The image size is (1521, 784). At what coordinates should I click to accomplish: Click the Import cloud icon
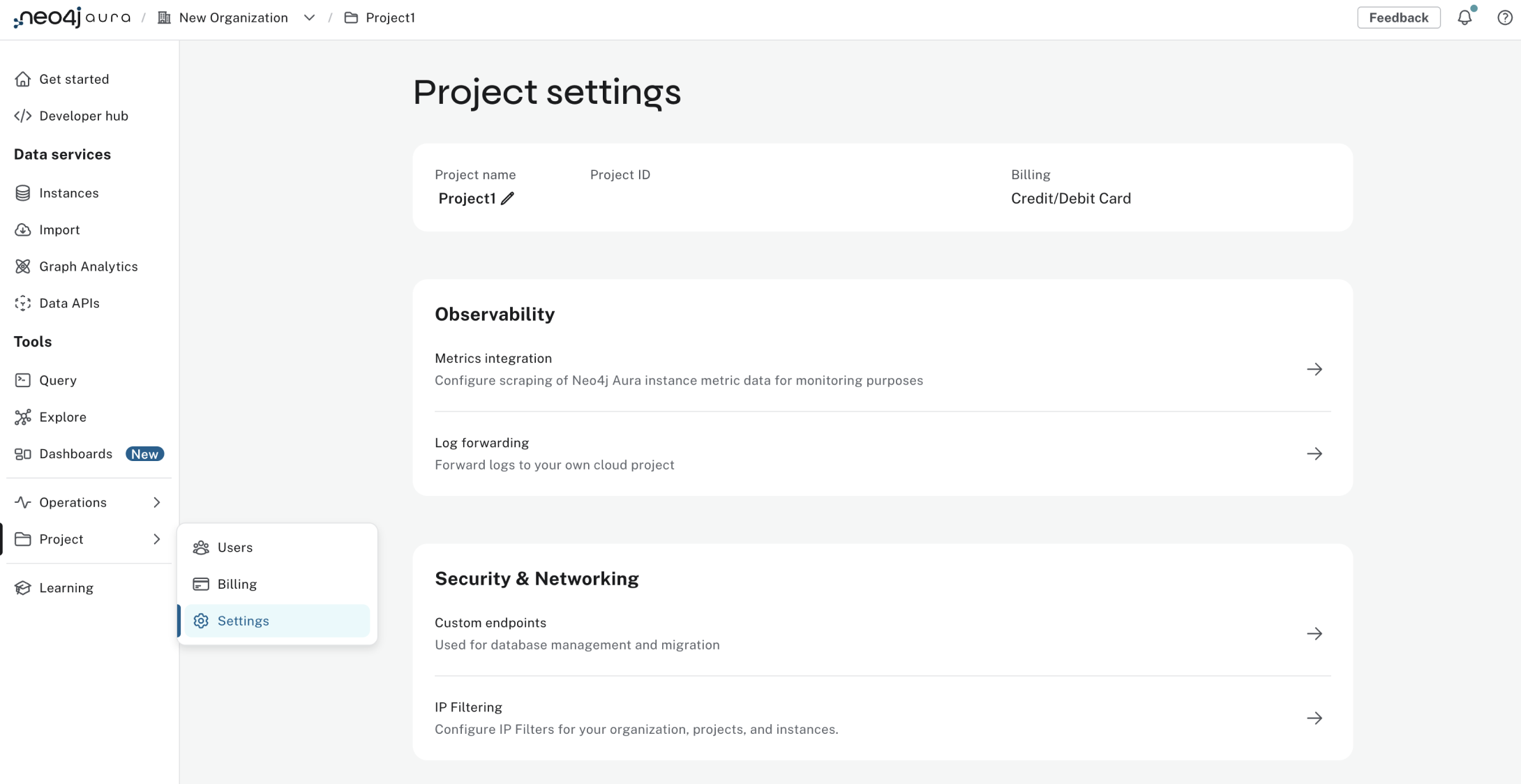pos(23,229)
